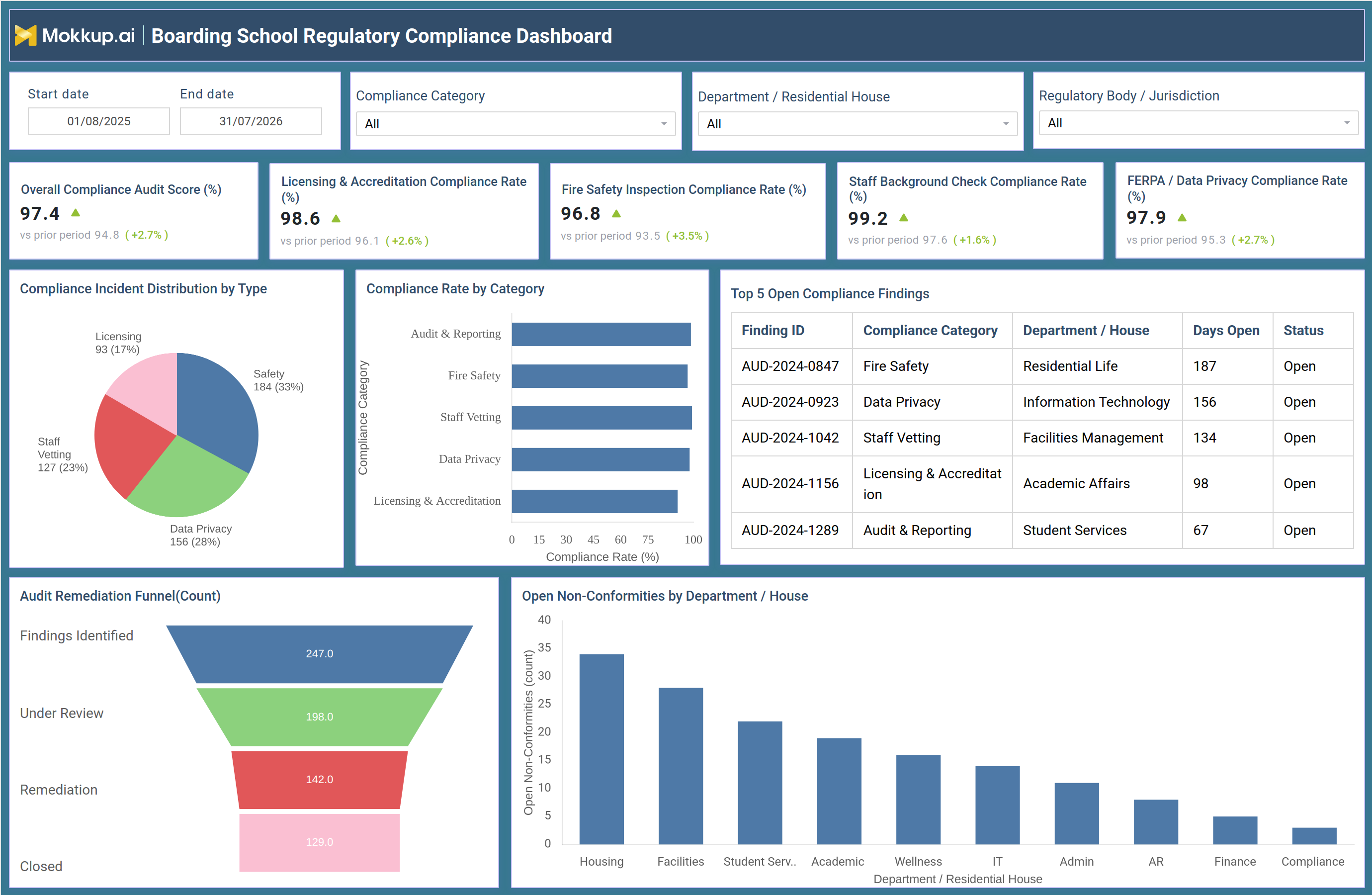Open the Department / Residential House dropdown
The width and height of the screenshot is (1372, 895).
click(857, 123)
